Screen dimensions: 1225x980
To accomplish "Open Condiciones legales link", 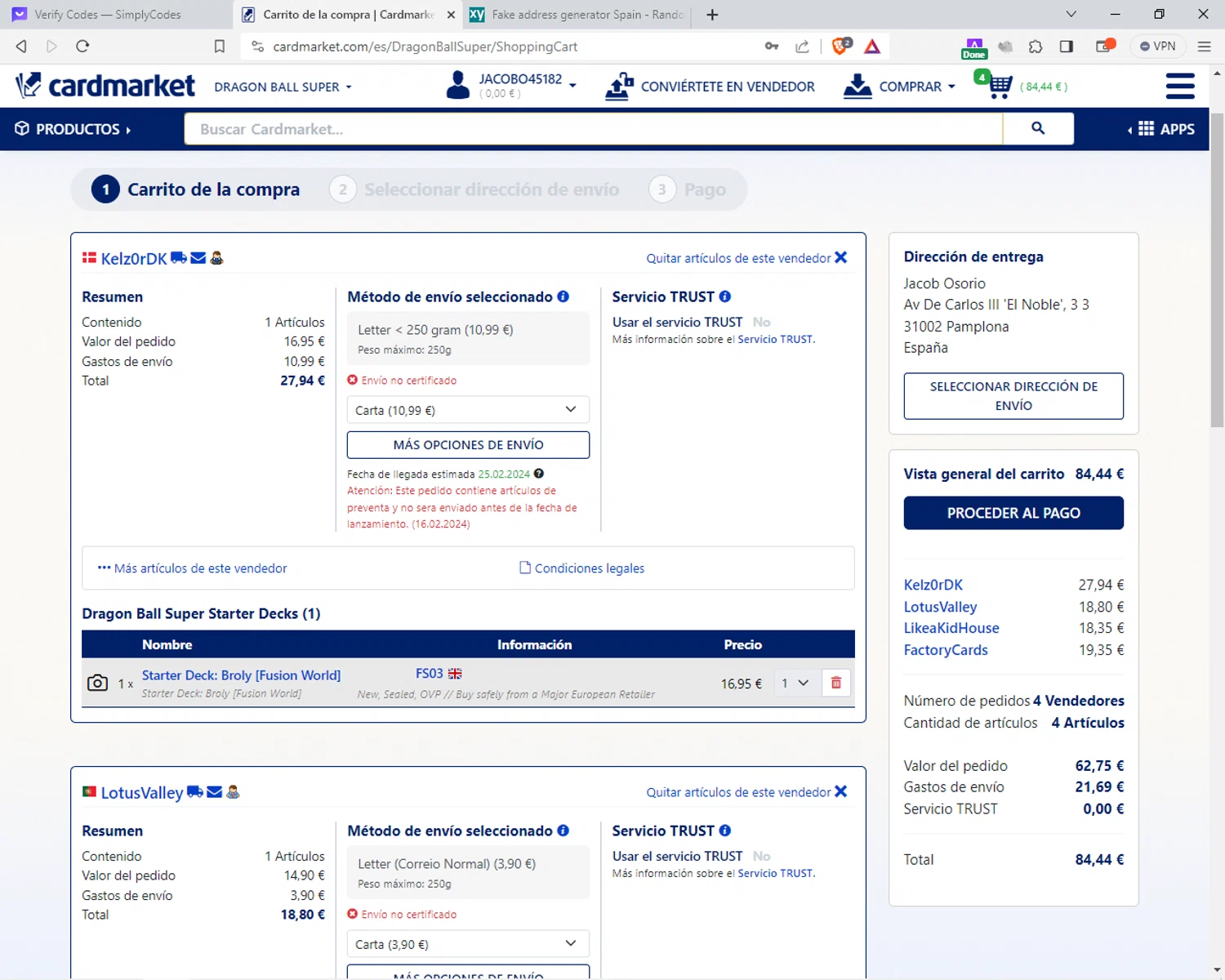I will 582,568.
